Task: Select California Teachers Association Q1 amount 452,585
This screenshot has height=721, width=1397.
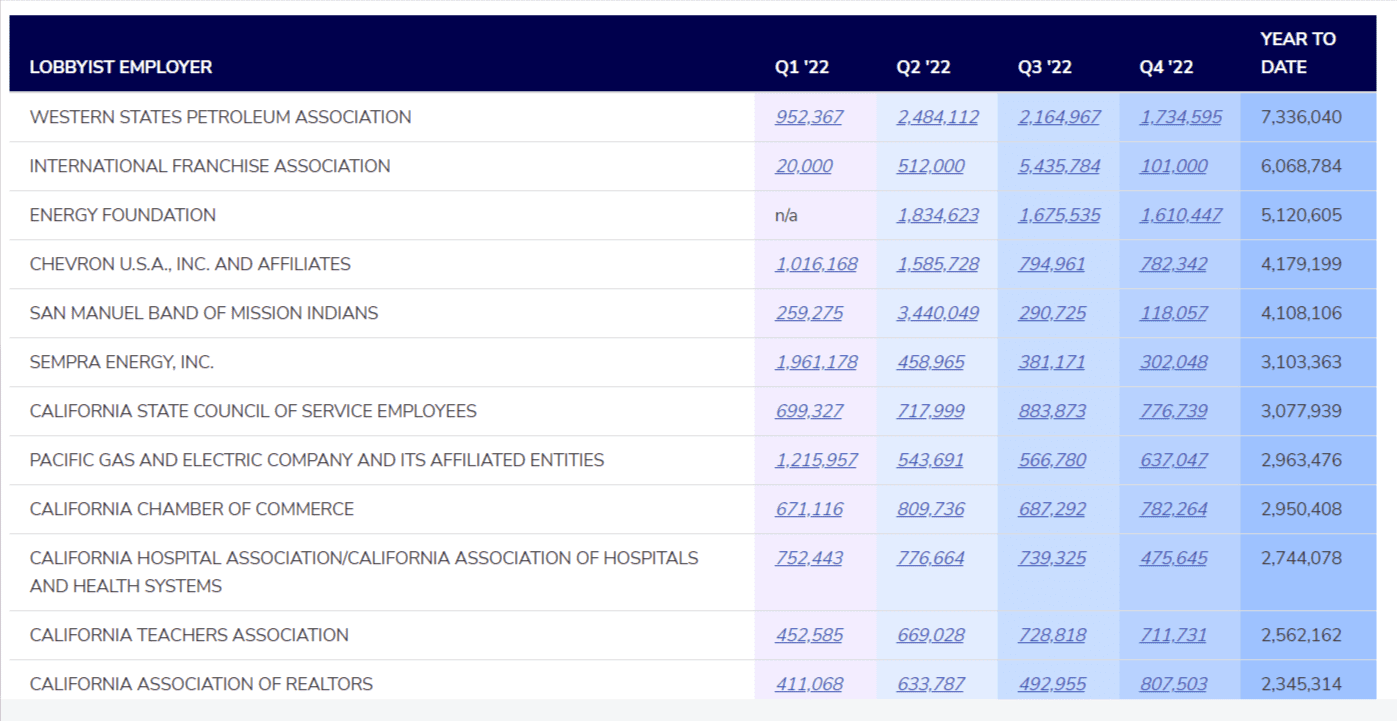Action: tap(808, 635)
